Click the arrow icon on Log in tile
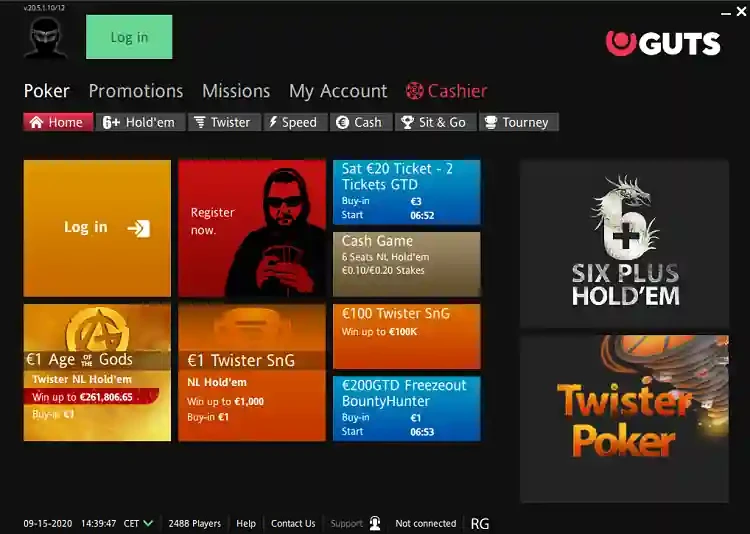 coord(138,228)
